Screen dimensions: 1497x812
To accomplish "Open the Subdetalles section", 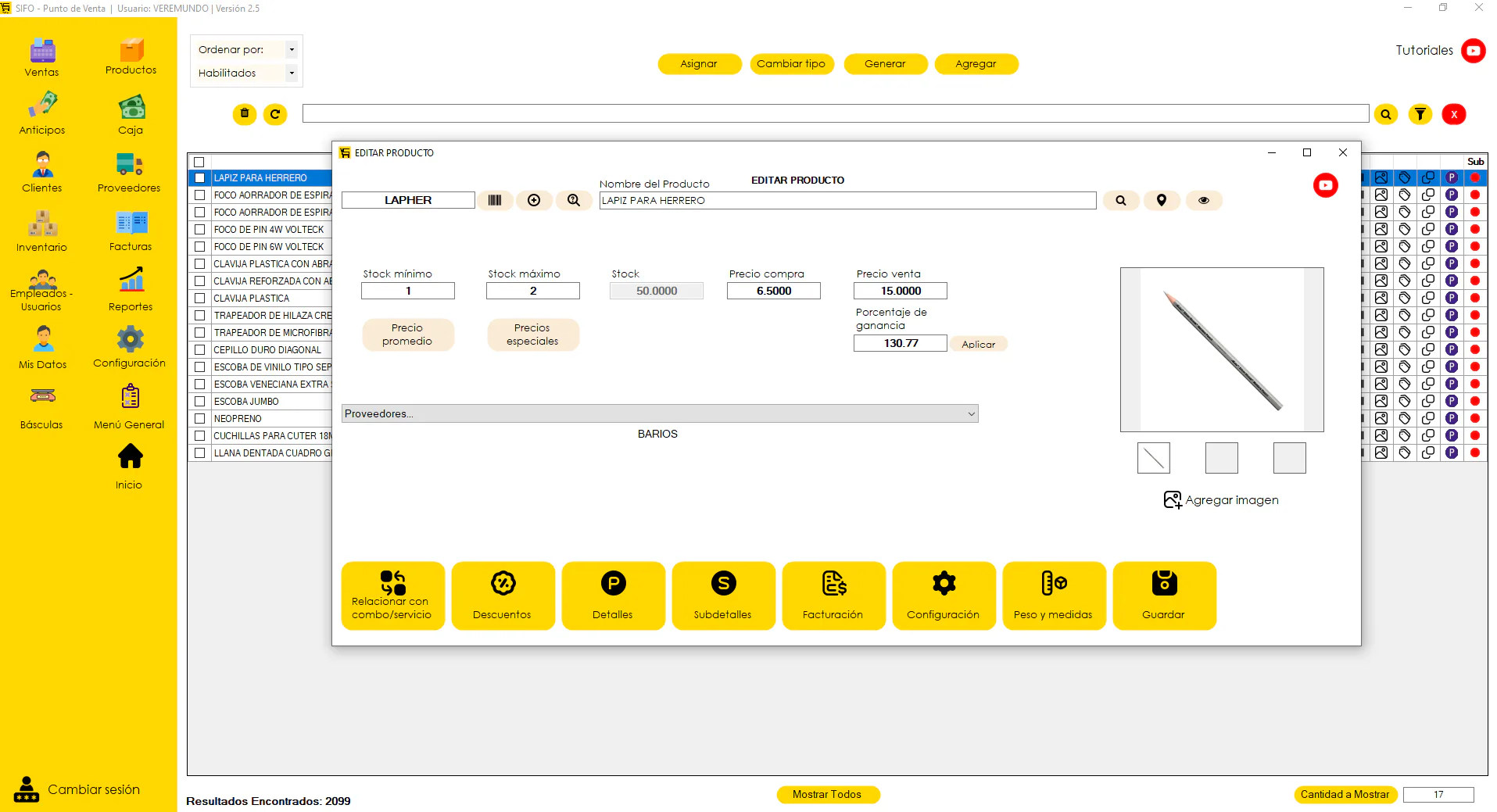I will coord(723,596).
